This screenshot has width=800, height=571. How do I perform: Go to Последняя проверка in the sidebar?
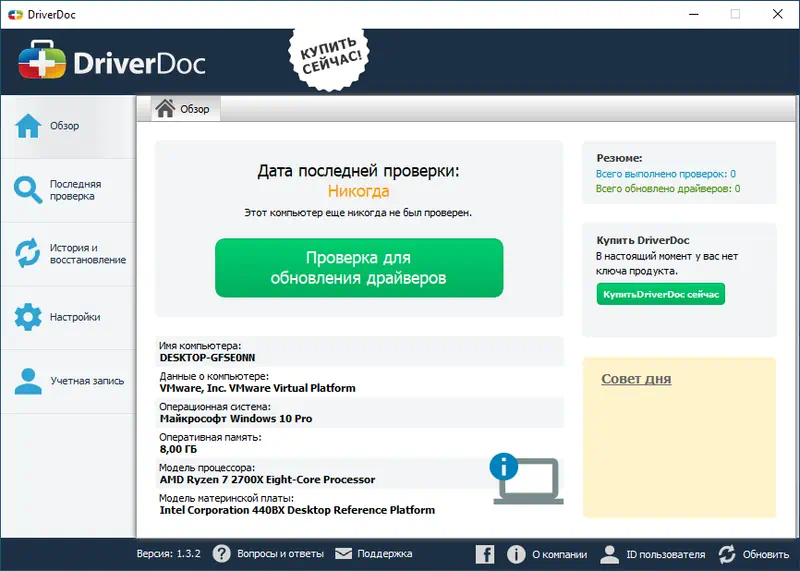[x=68, y=190]
